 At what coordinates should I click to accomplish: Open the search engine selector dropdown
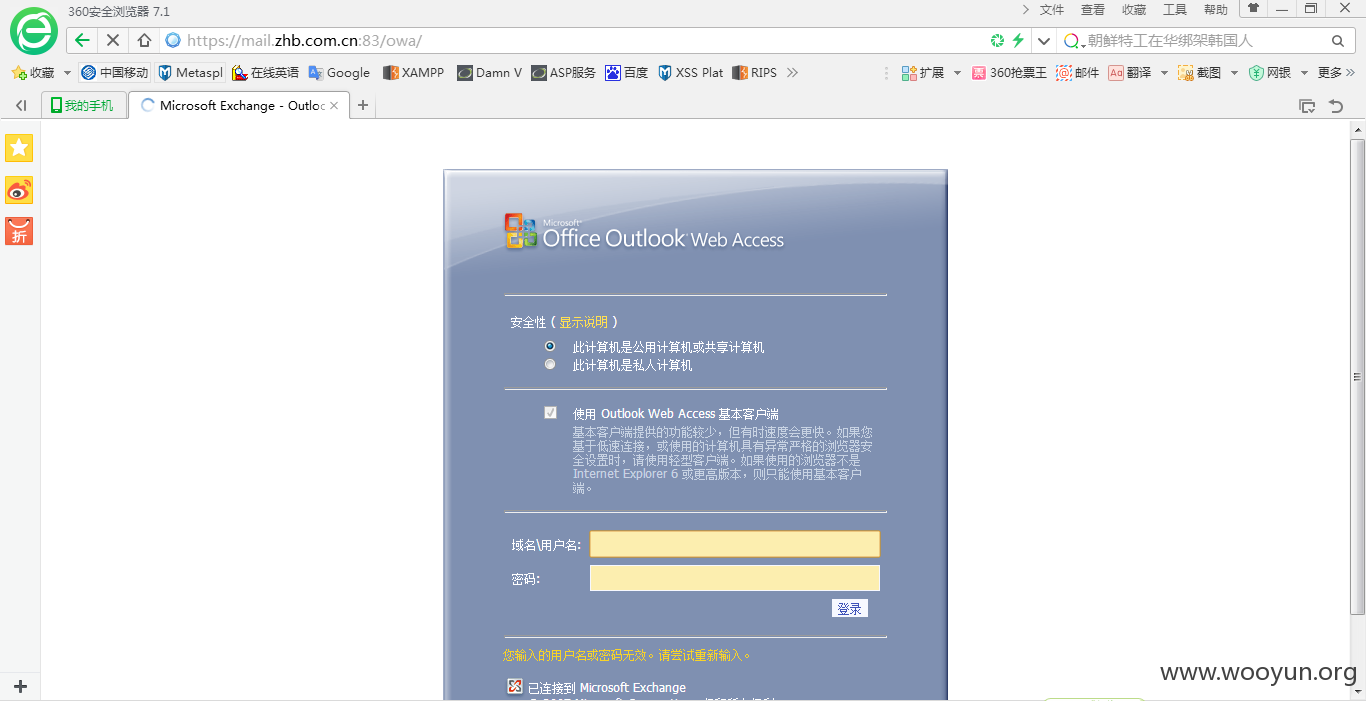coord(1074,41)
